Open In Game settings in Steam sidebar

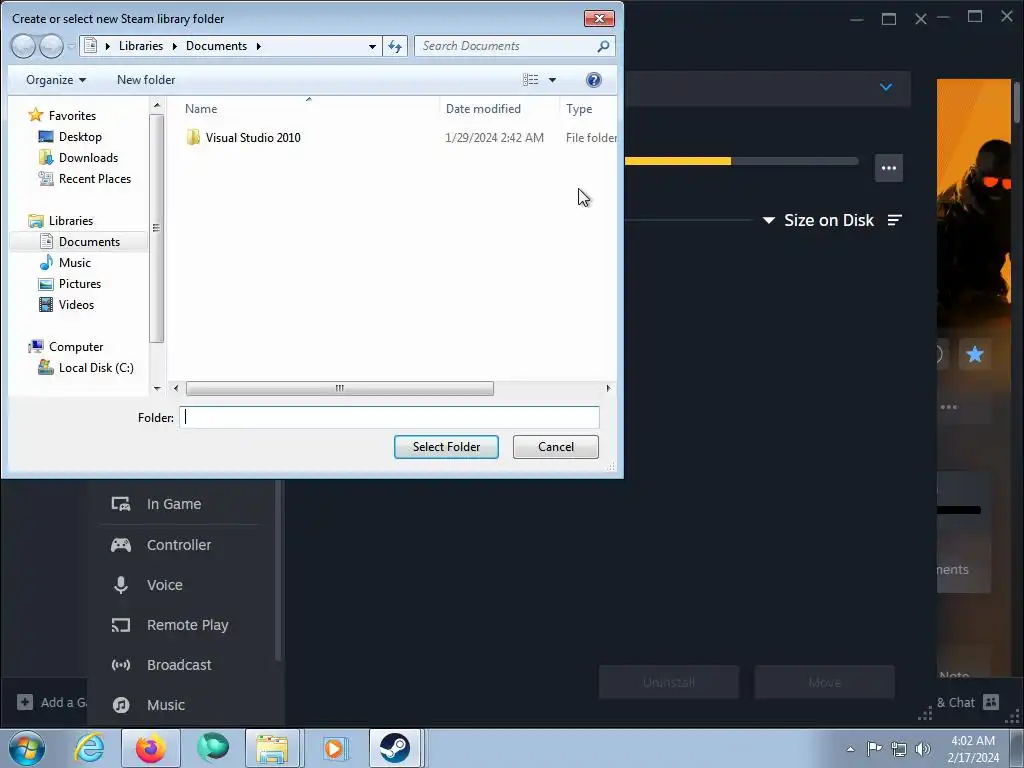click(x=174, y=504)
